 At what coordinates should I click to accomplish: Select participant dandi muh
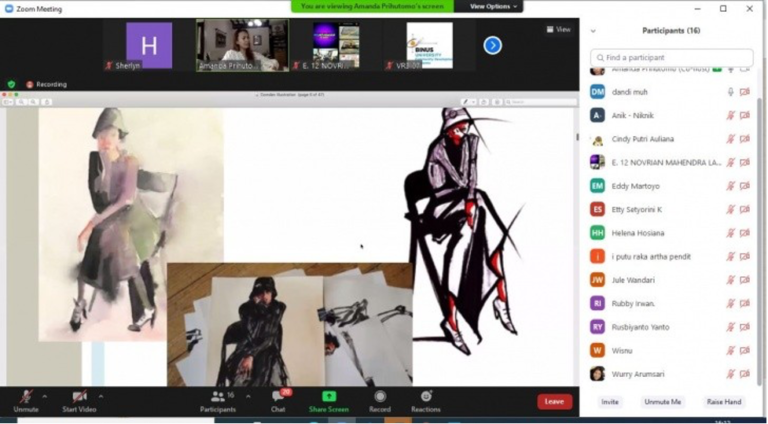(671, 92)
